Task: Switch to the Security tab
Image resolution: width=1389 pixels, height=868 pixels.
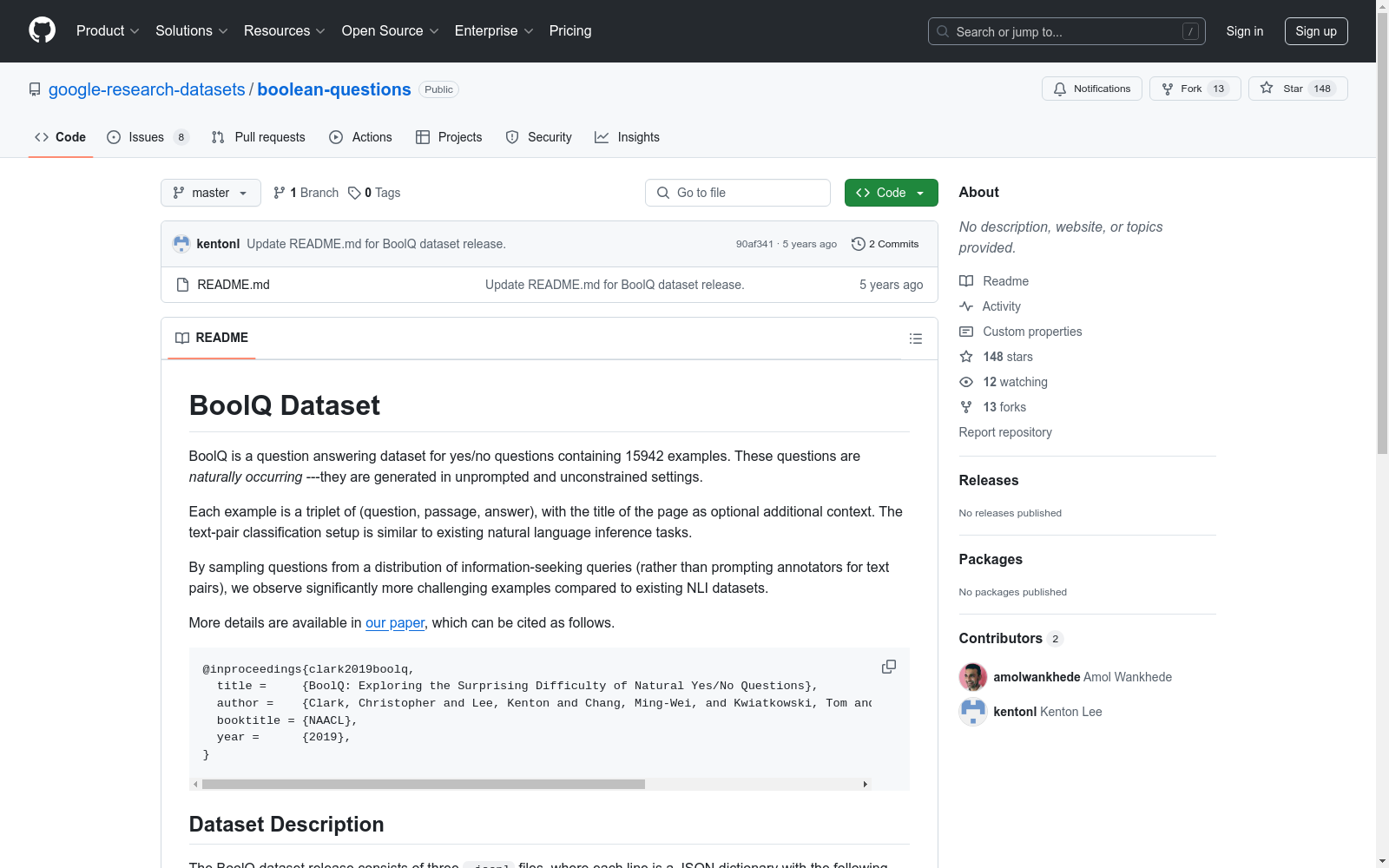Action: [x=538, y=137]
